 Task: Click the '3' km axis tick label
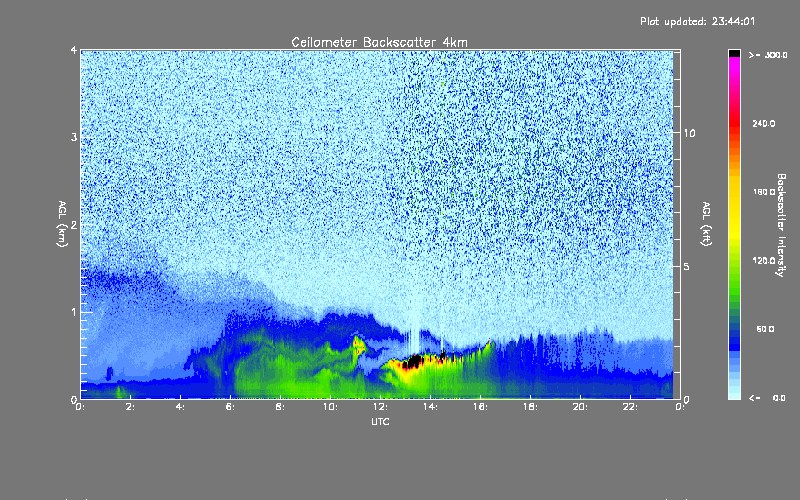pos(74,137)
